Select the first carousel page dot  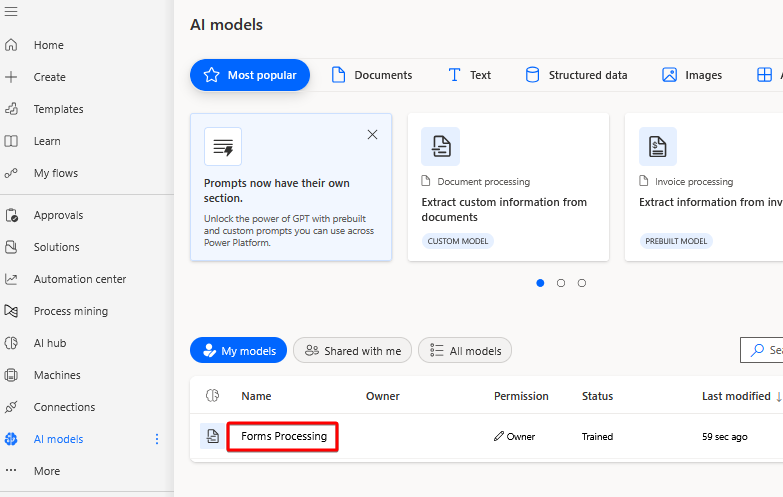tap(540, 283)
